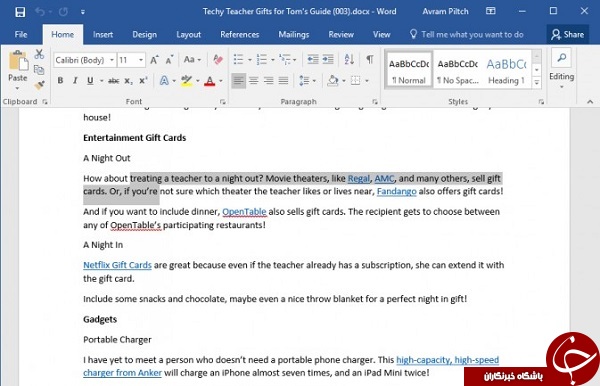
Task: Switch to the Design tab
Action: 144,34
